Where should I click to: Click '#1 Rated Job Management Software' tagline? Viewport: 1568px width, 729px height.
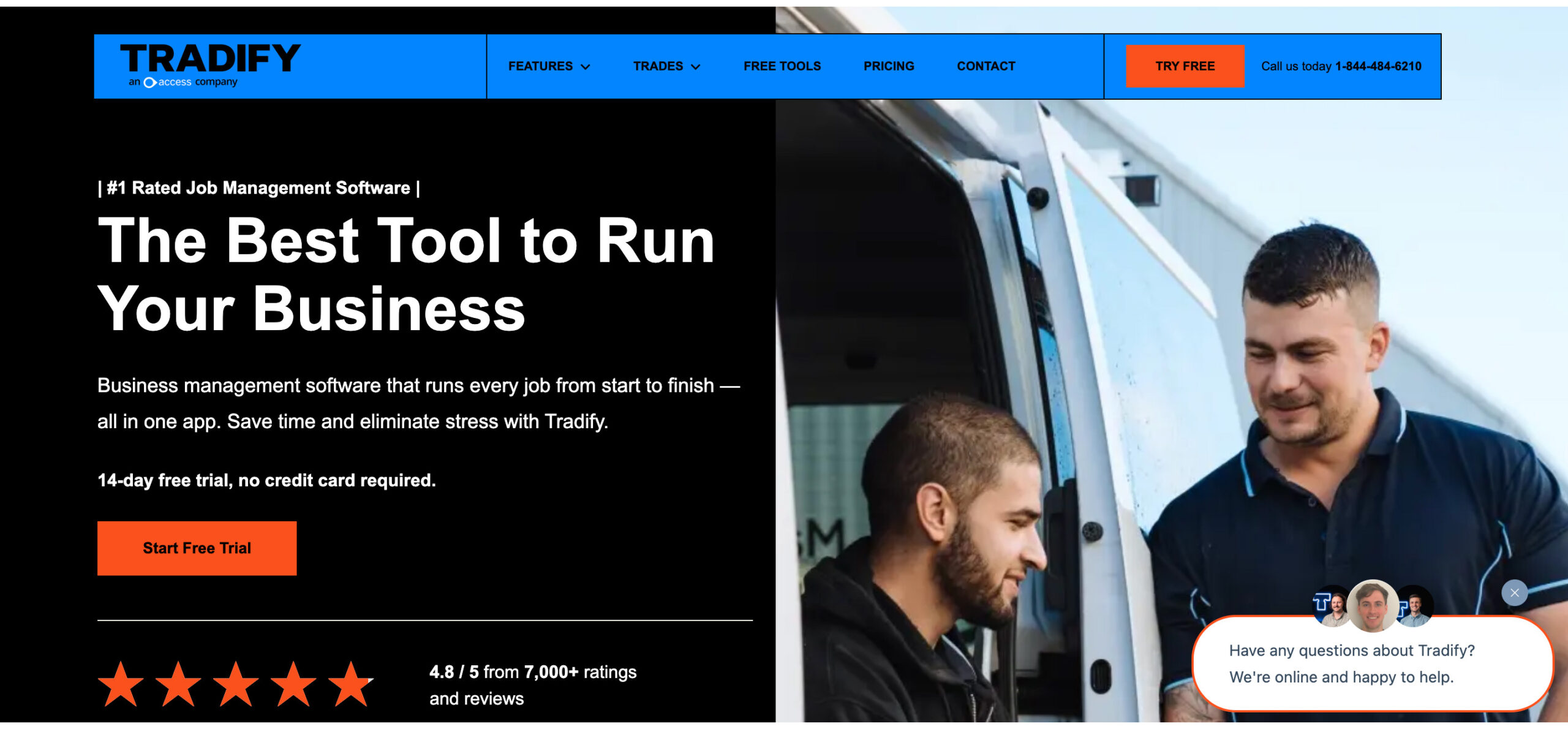pos(259,188)
